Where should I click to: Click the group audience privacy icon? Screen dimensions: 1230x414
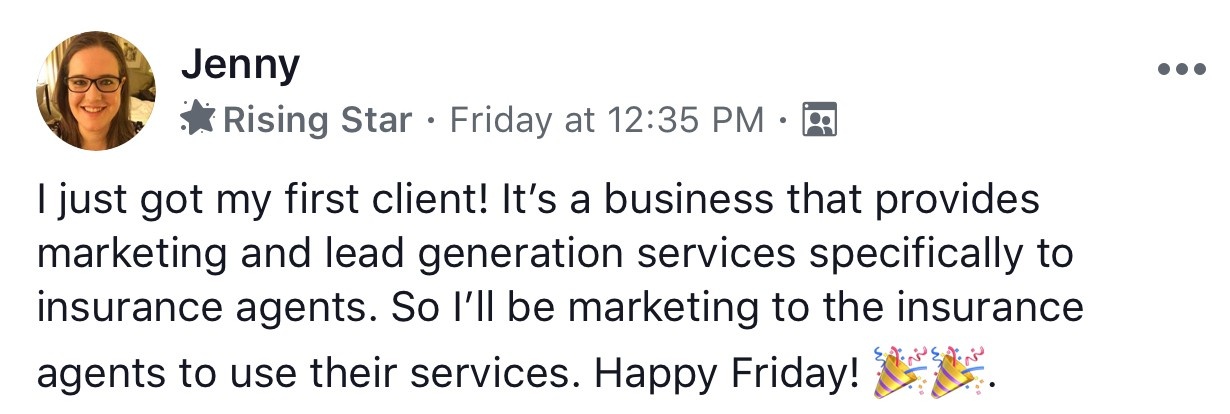tap(820, 120)
